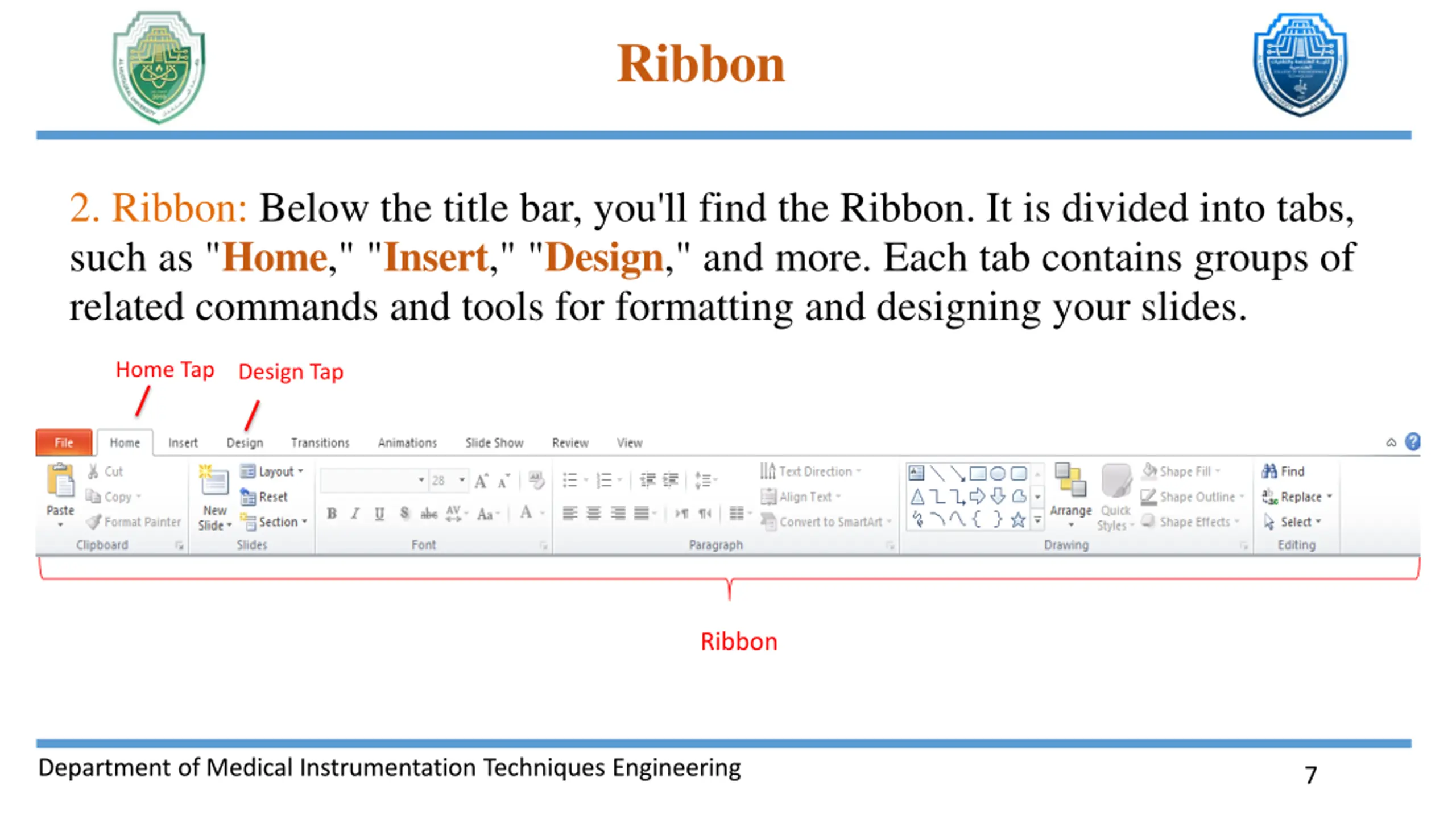Click the Columns icon

[740, 514]
